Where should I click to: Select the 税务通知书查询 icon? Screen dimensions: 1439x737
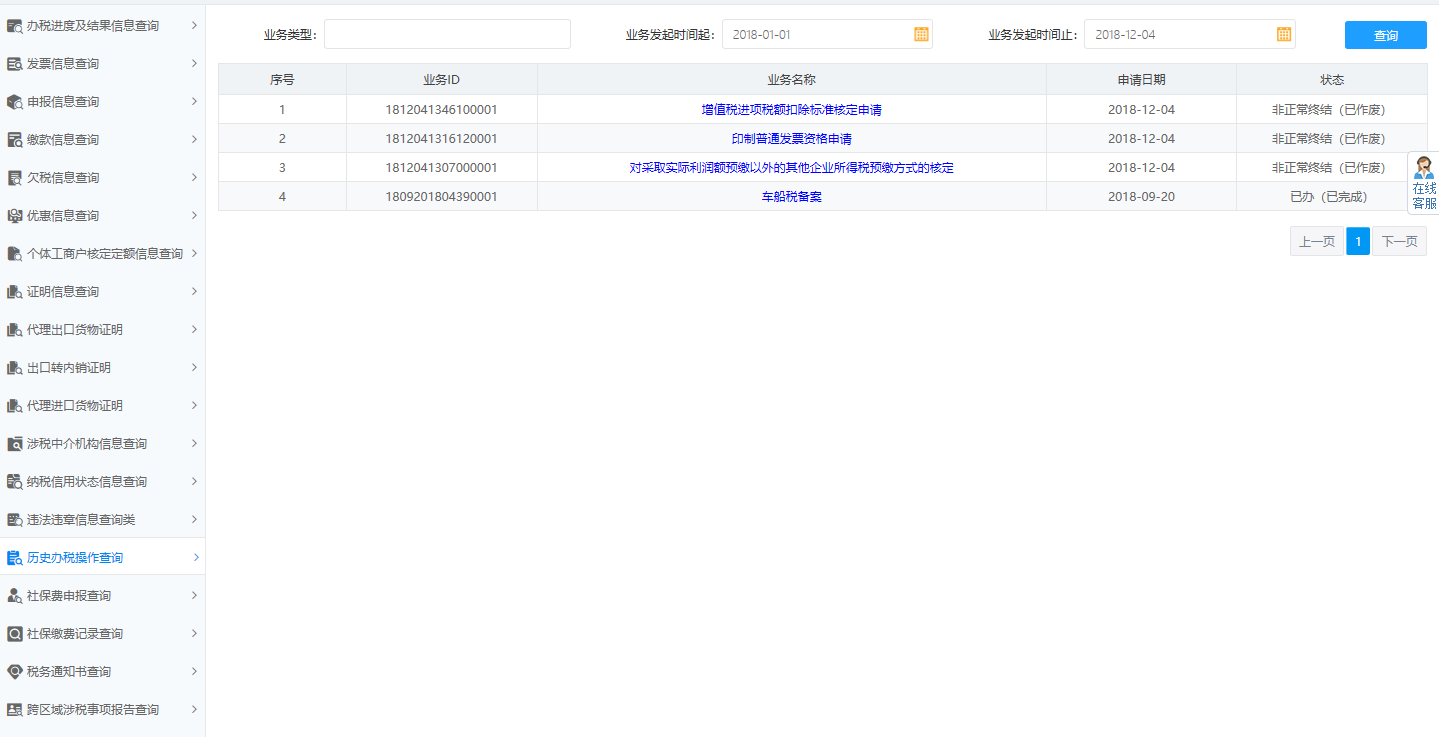coord(14,671)
